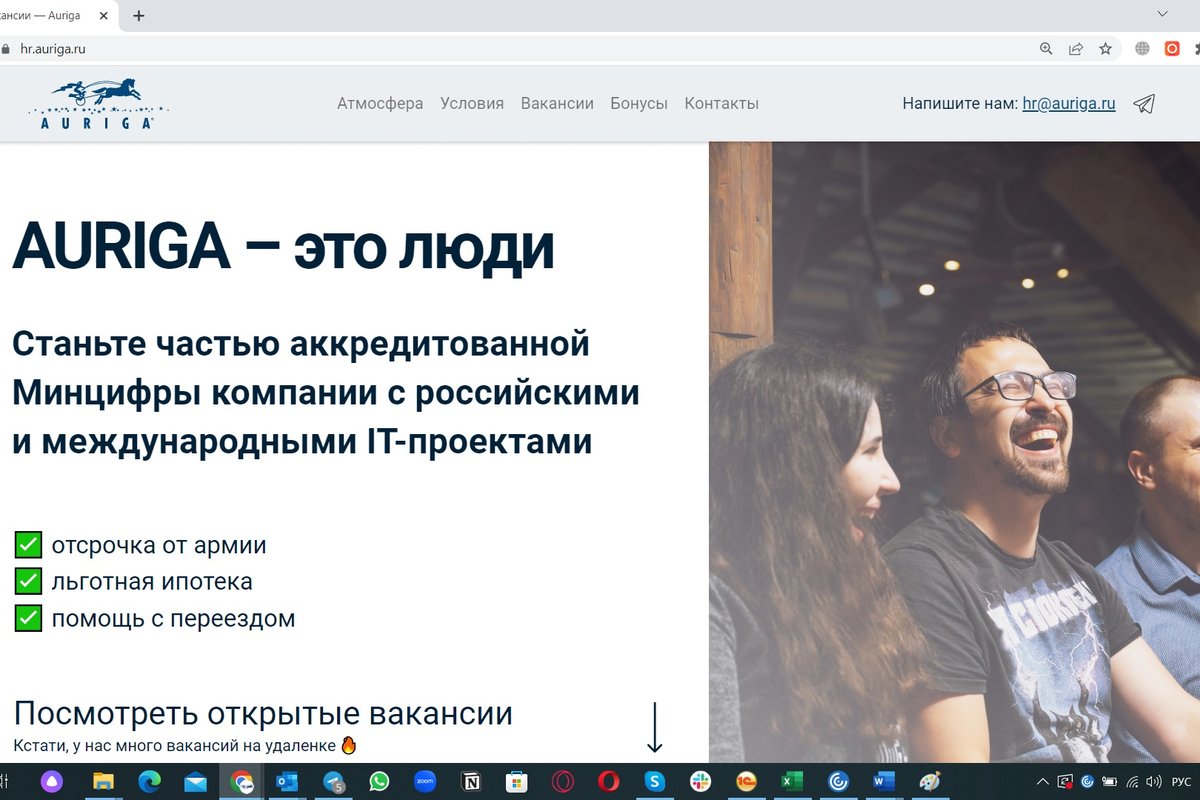This screenshot has width=1200, height=800.
Task: Open WhatsApp from the taskbar
Action: pyautogui.click(x=379, y=782)
